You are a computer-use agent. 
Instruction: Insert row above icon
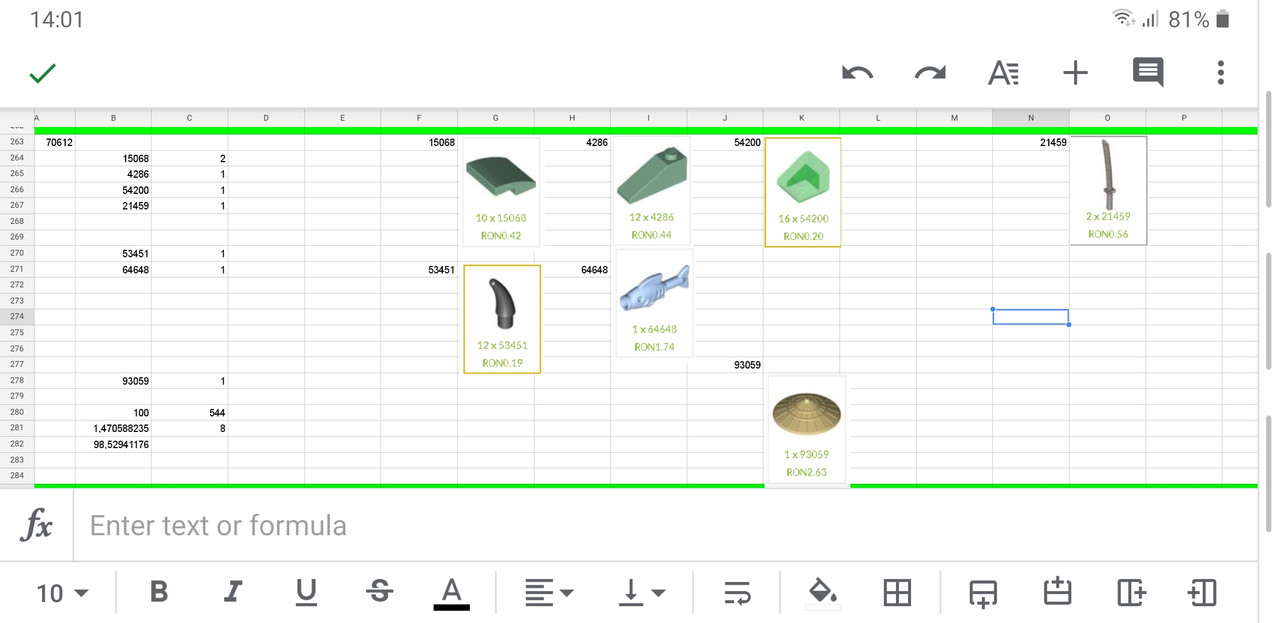(x=1057, y=592)
